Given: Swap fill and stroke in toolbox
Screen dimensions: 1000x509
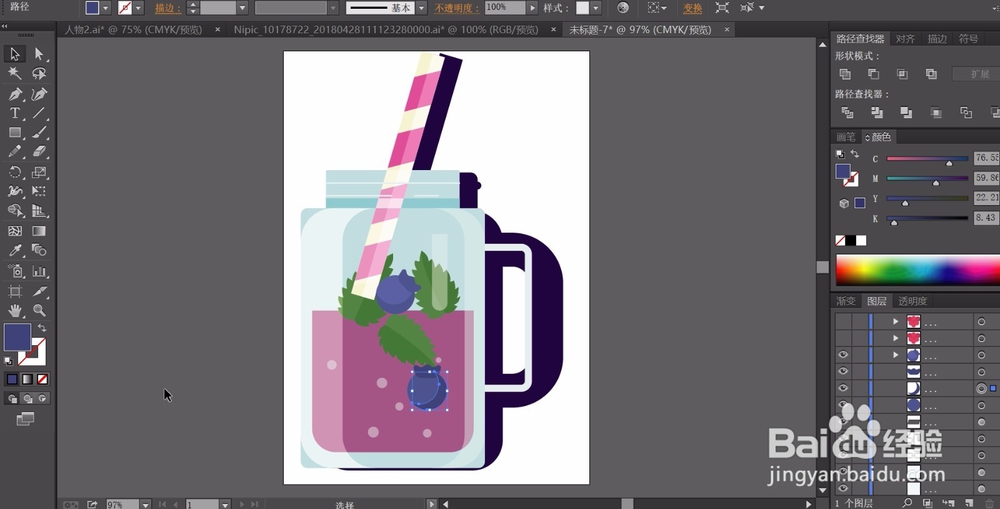Looking at the screenshot, I should pos(42,328).
